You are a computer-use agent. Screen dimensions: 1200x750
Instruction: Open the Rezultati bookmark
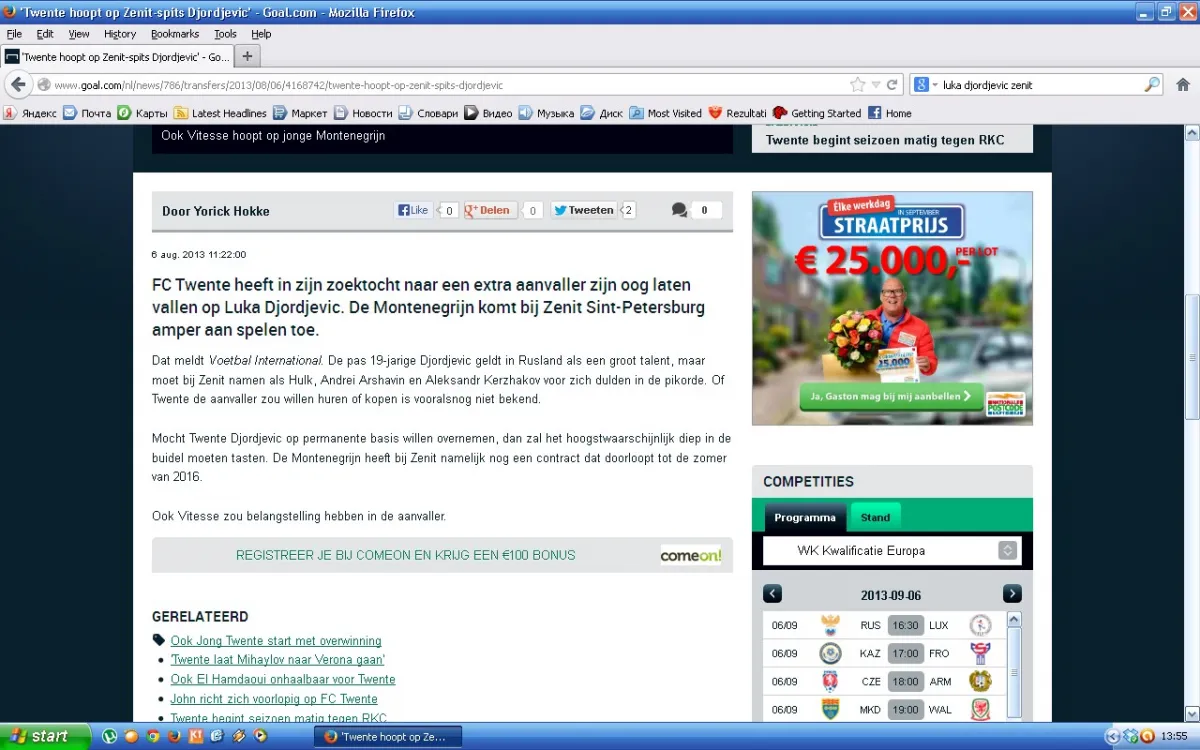click(x=737, y=113)
